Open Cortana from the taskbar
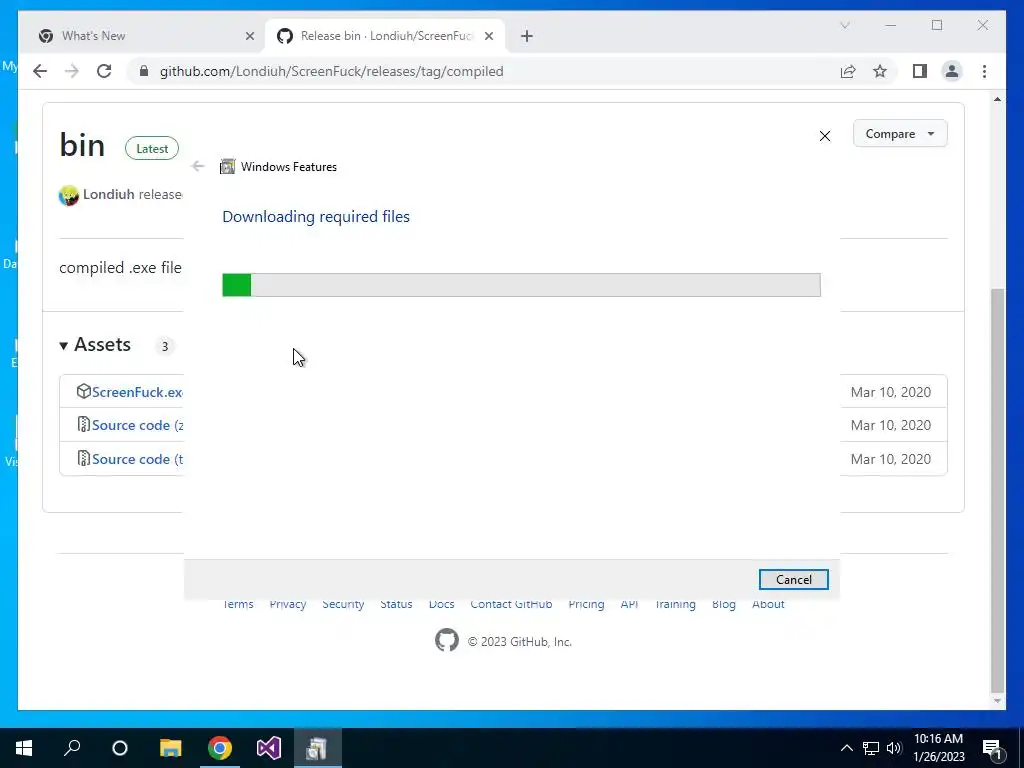The width and height of the screenshot is (1024, 768). click(x=120, y=748)
